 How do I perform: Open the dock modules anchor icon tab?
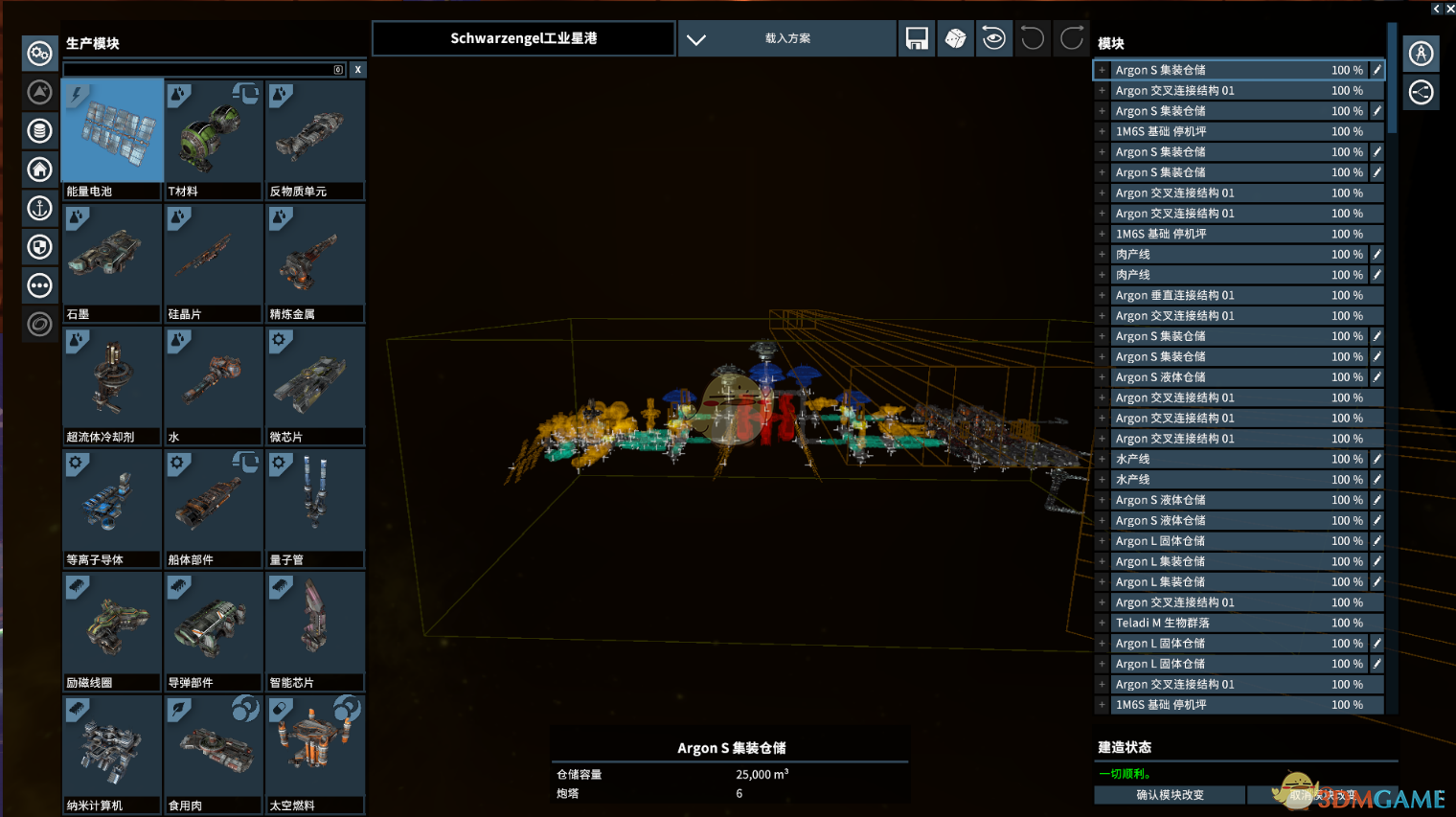coord(39,208)
